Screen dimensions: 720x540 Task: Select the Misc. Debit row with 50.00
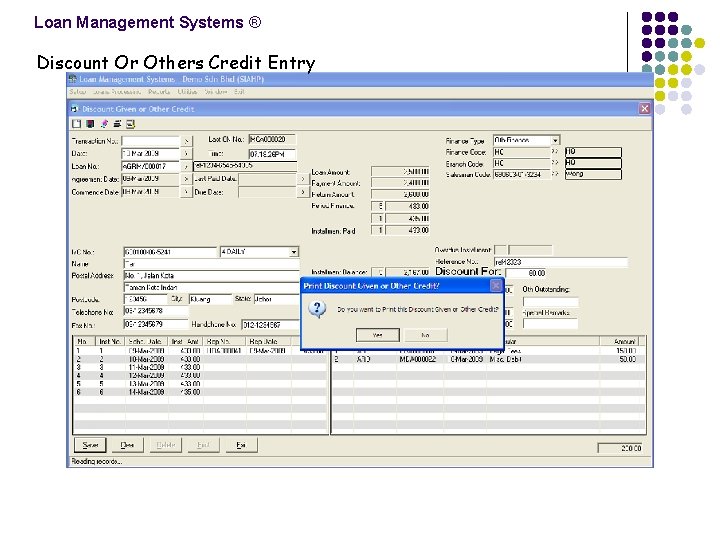[489, 359]
